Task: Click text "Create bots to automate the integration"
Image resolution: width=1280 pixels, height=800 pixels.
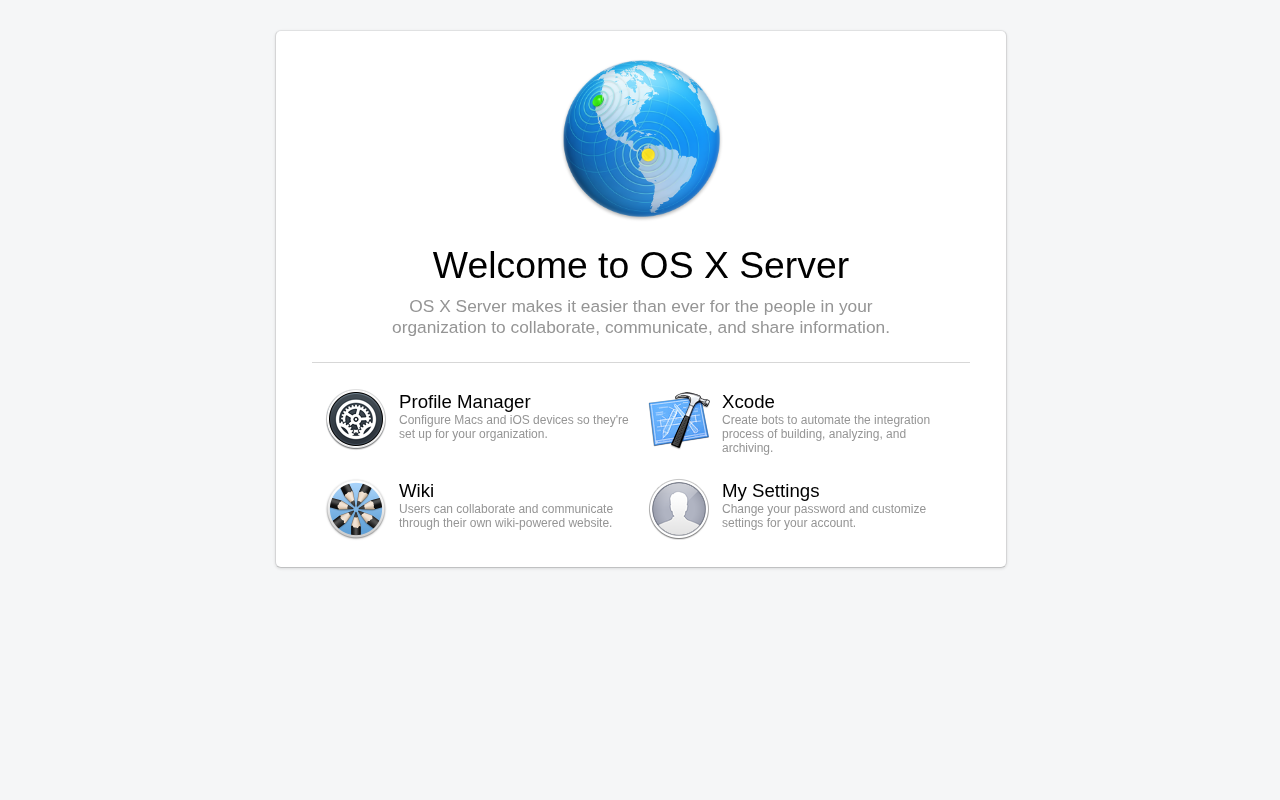Action: click(826, 420)
